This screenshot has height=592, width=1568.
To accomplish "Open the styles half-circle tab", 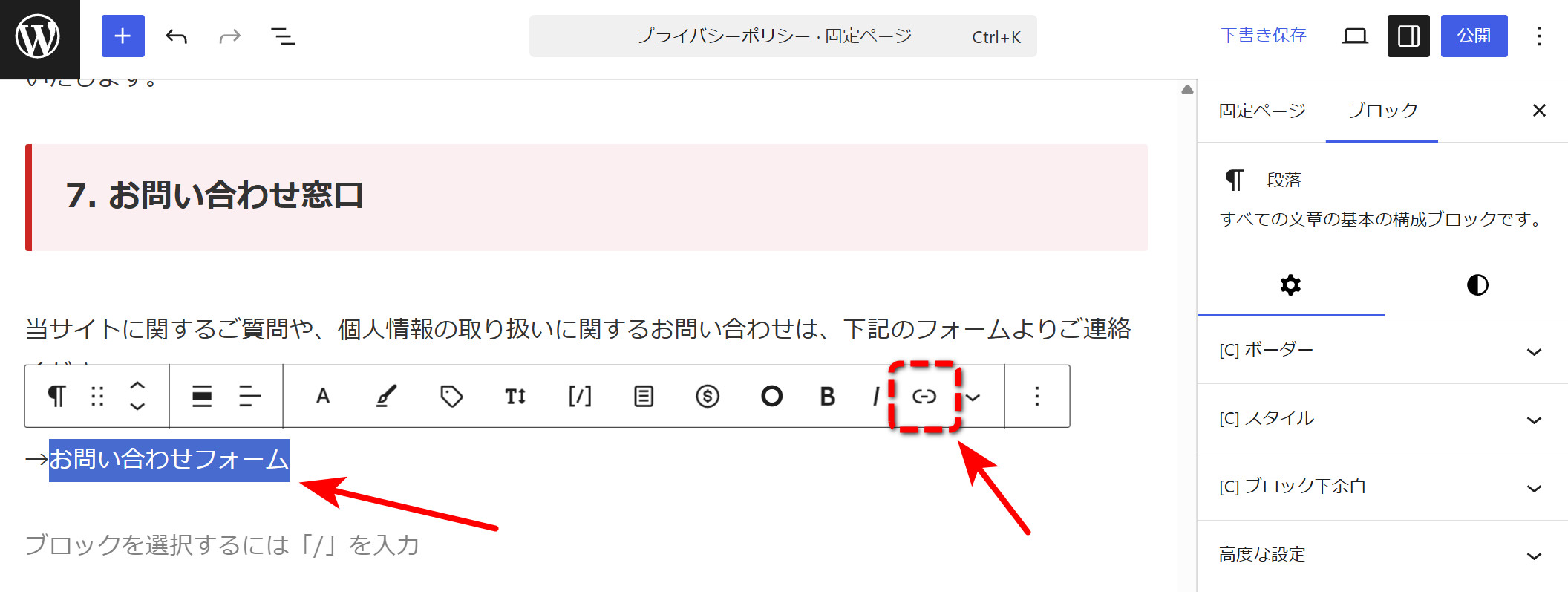I will click(1477, 285).
